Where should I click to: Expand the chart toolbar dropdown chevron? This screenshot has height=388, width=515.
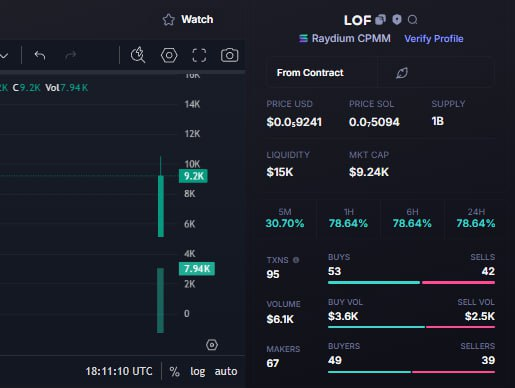coord(4,56)
